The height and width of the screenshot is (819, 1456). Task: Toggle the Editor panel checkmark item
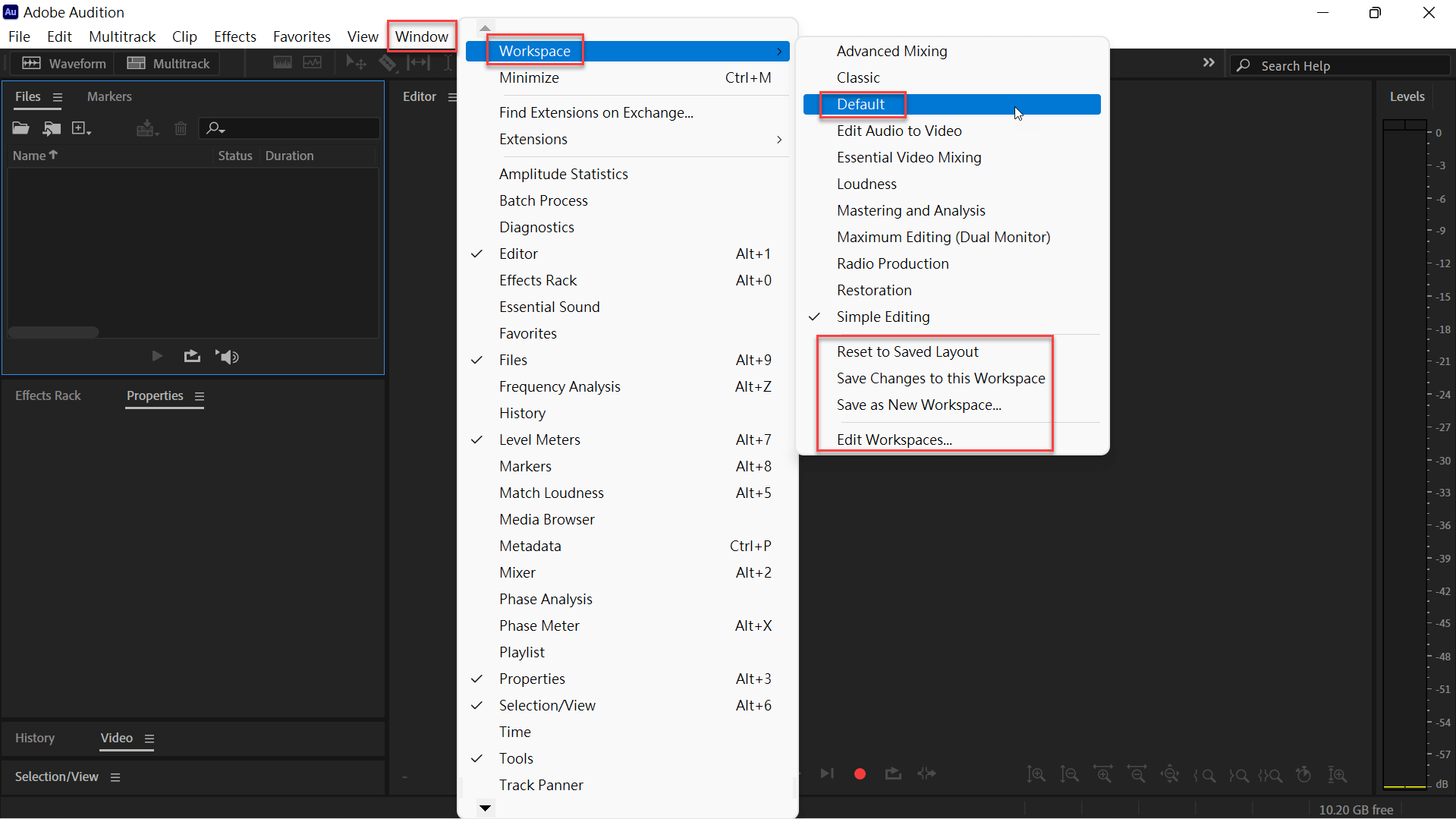pos(627,254)
